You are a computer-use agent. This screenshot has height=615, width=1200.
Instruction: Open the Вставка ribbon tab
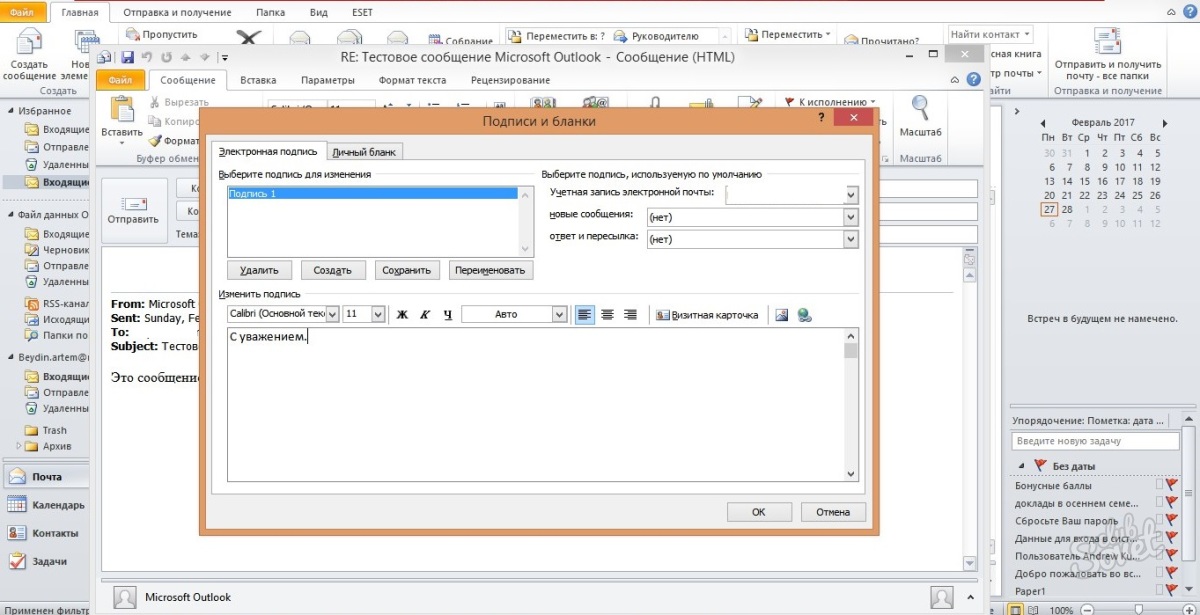pos(258,80)
